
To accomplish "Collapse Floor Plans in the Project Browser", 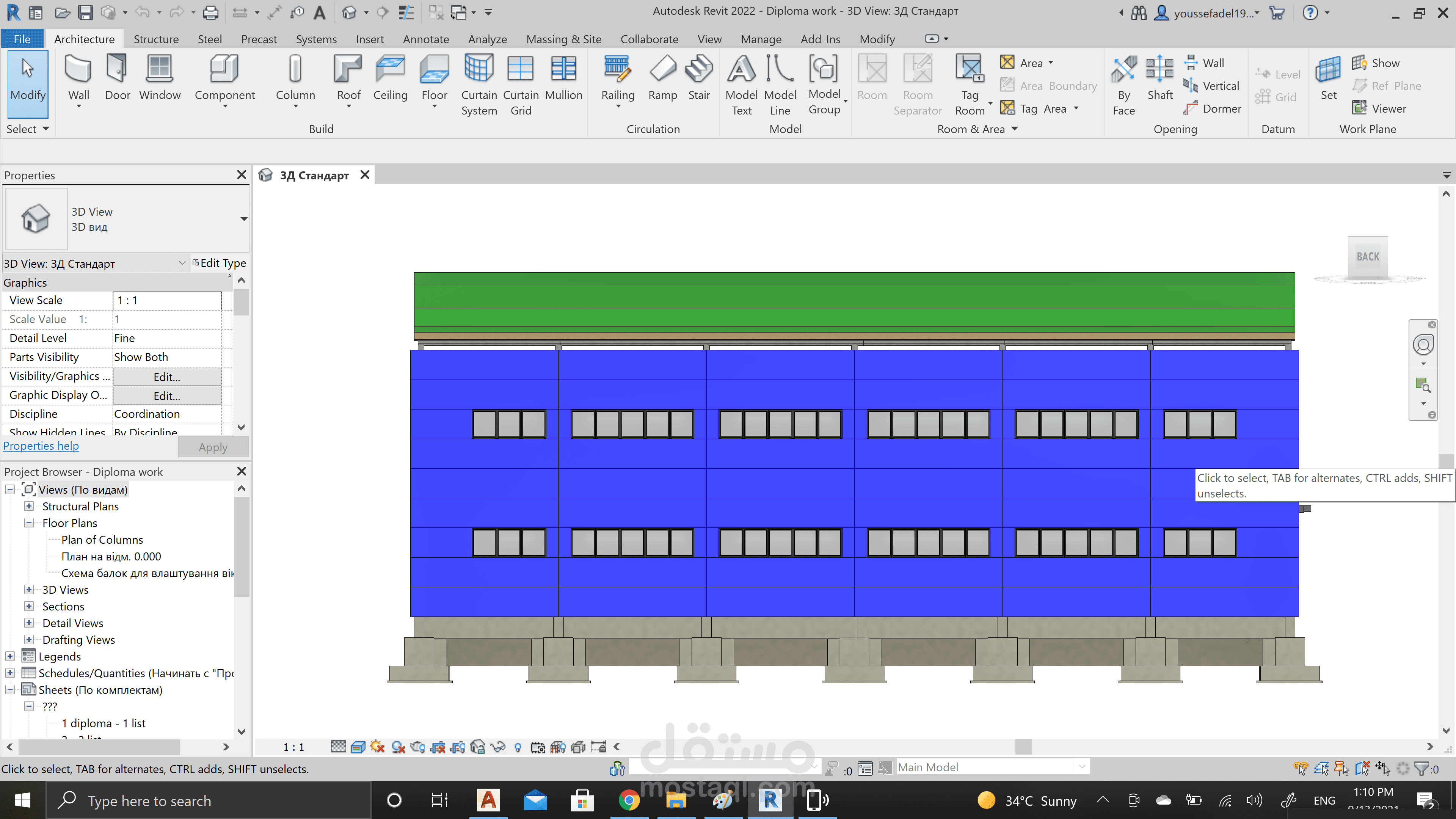I will (29, 523).
